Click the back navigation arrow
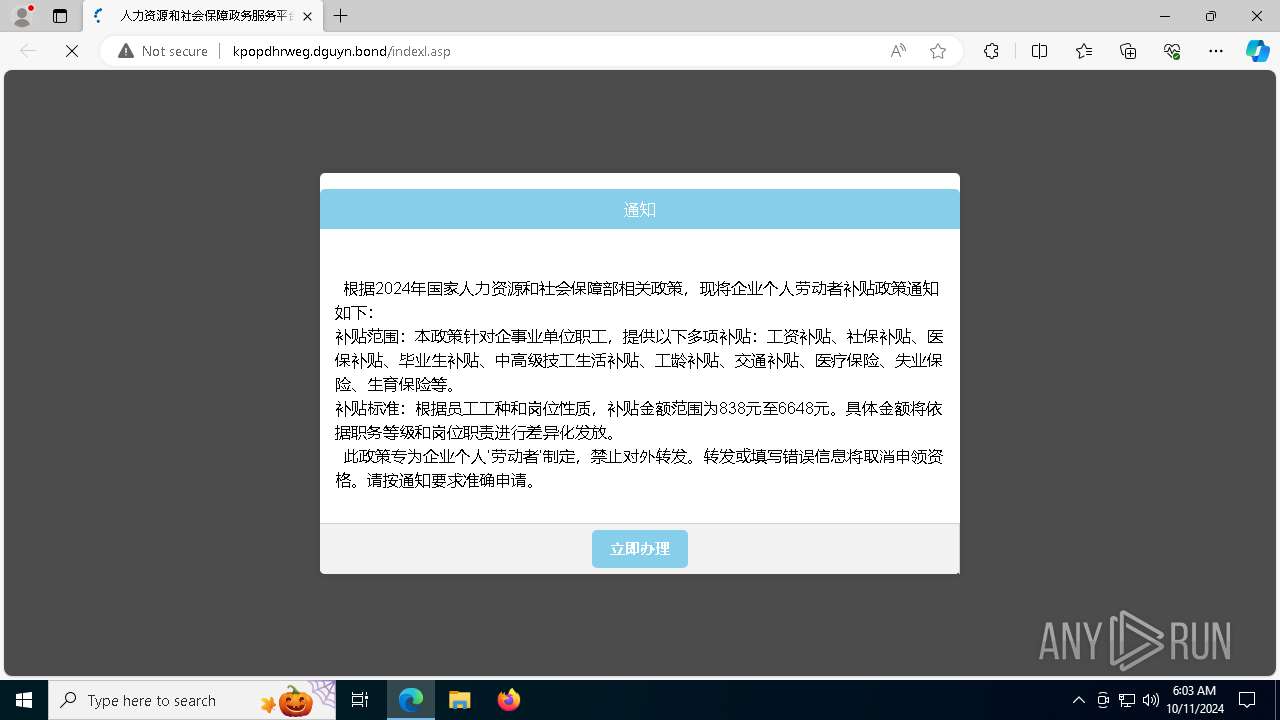Screen dimensions: 1280x720 click(x=28, y=51)
